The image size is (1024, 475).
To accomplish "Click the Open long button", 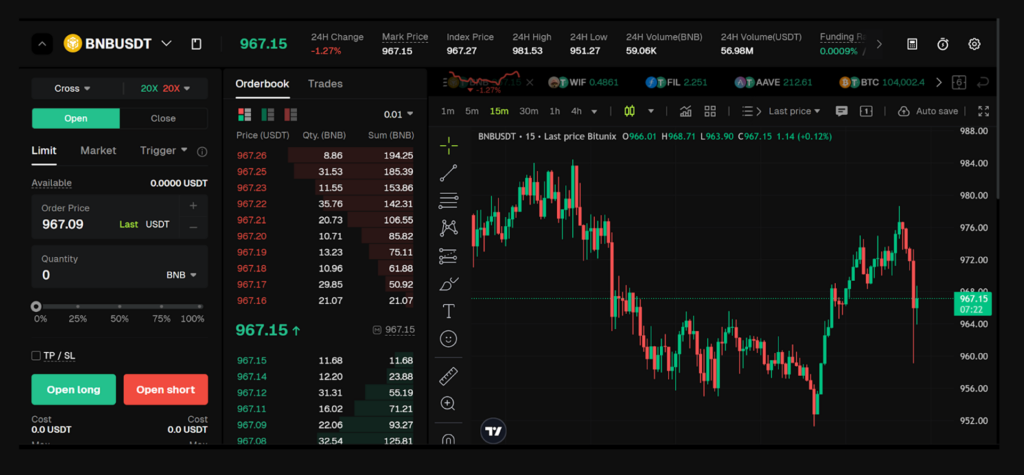I will tap(74, 389).
